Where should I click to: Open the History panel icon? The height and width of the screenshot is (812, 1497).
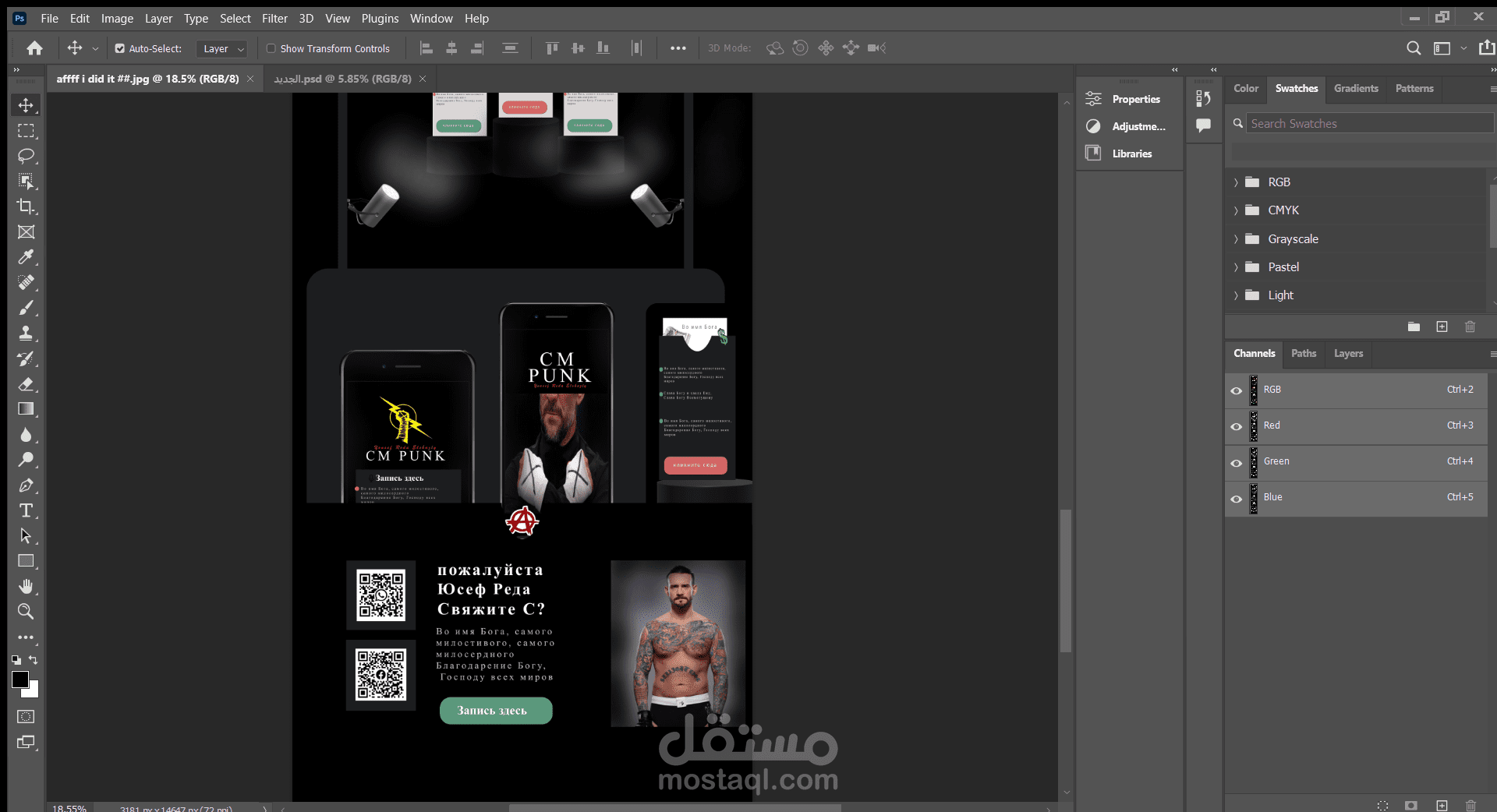[x=1203, y=99]
